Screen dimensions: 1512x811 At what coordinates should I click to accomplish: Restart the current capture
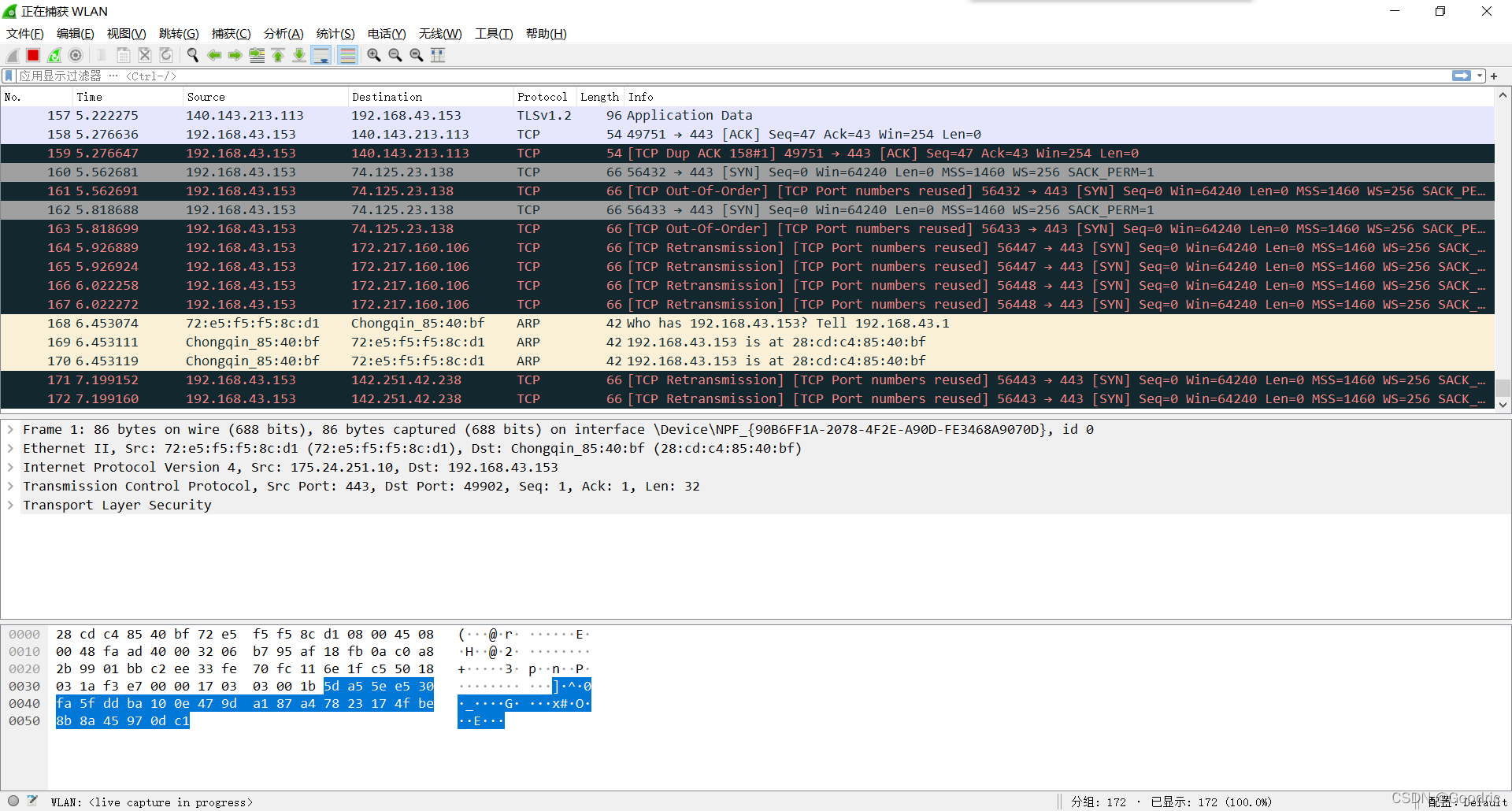(x=54, y=55)
